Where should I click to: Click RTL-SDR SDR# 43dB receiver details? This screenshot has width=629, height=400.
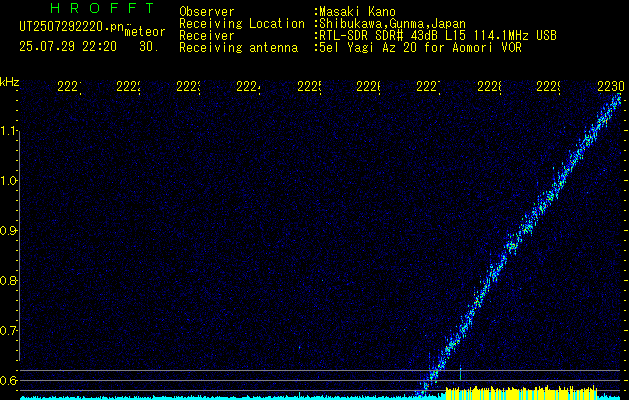(436, 36)
